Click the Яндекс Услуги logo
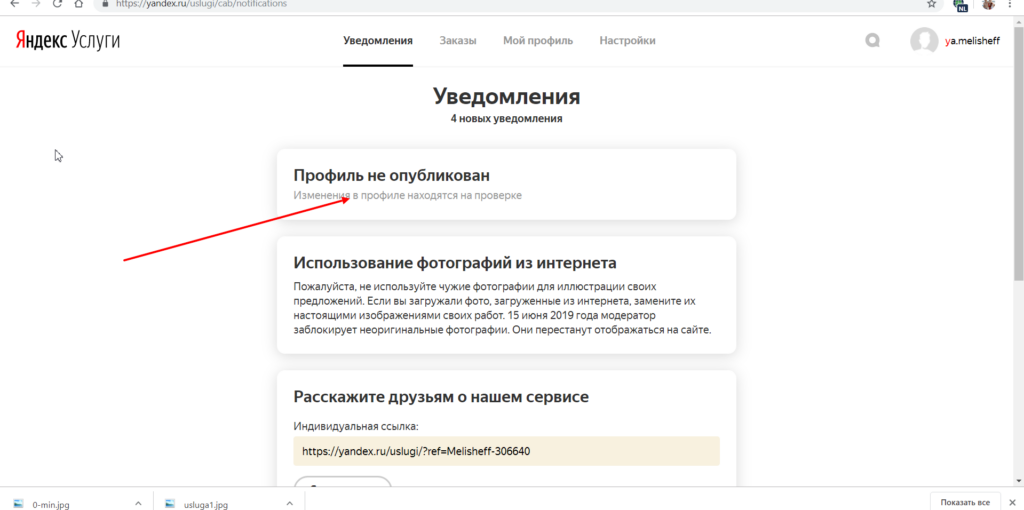The height and width of the screenshot is (510, 1024). point(68,40)
